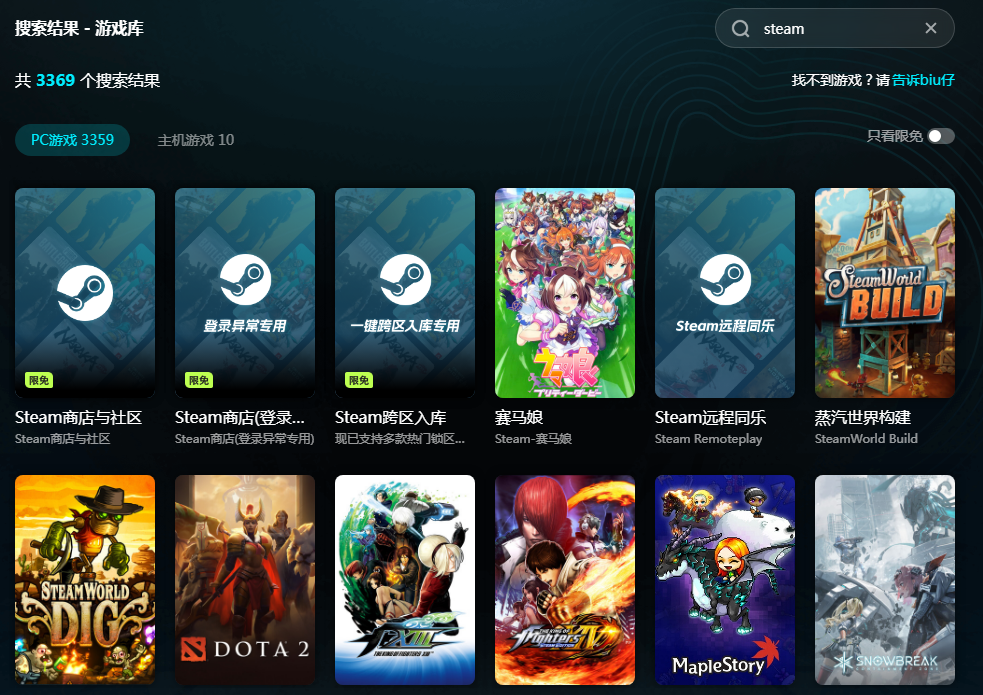Open the Snowbreak cover

tap(885, 580)
